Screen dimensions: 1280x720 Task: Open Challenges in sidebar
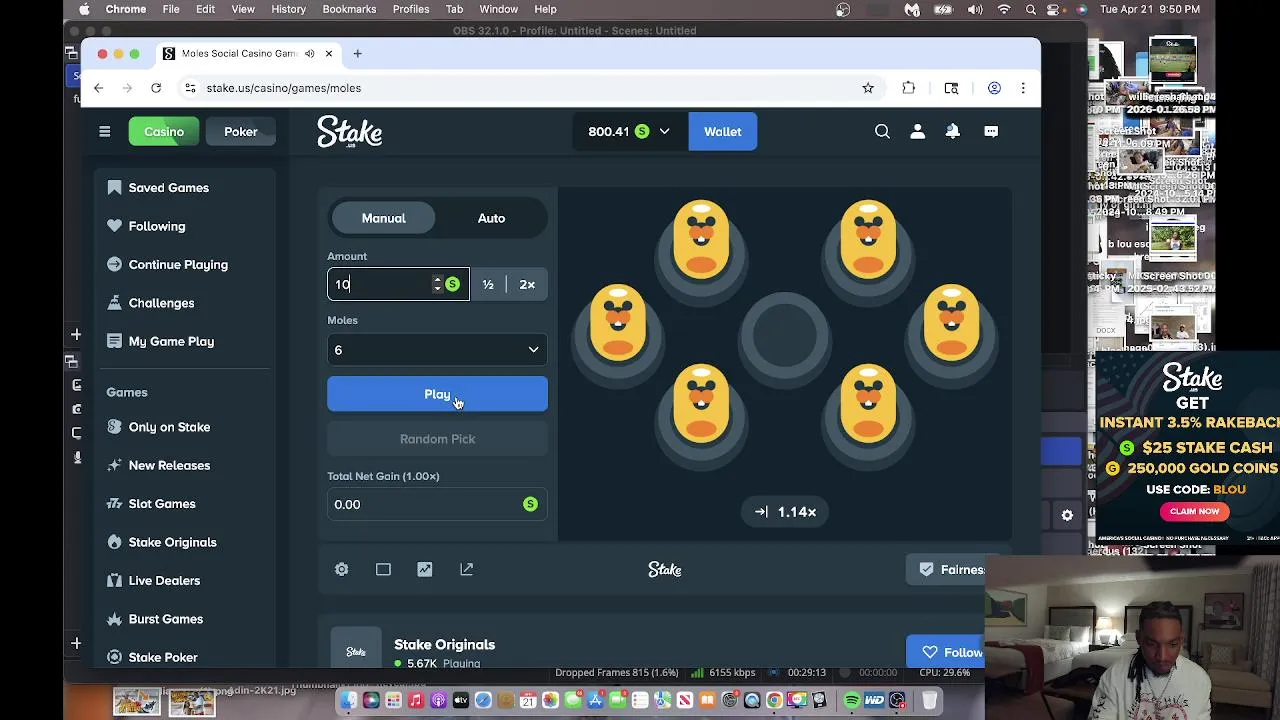[161, 303]
